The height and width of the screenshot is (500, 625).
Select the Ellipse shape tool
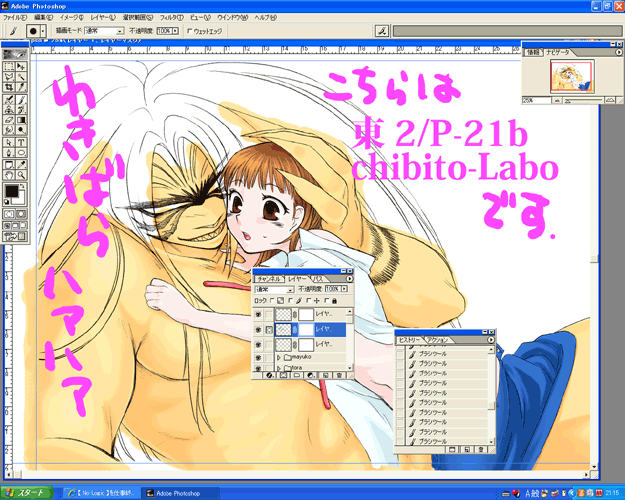point(21,152)
